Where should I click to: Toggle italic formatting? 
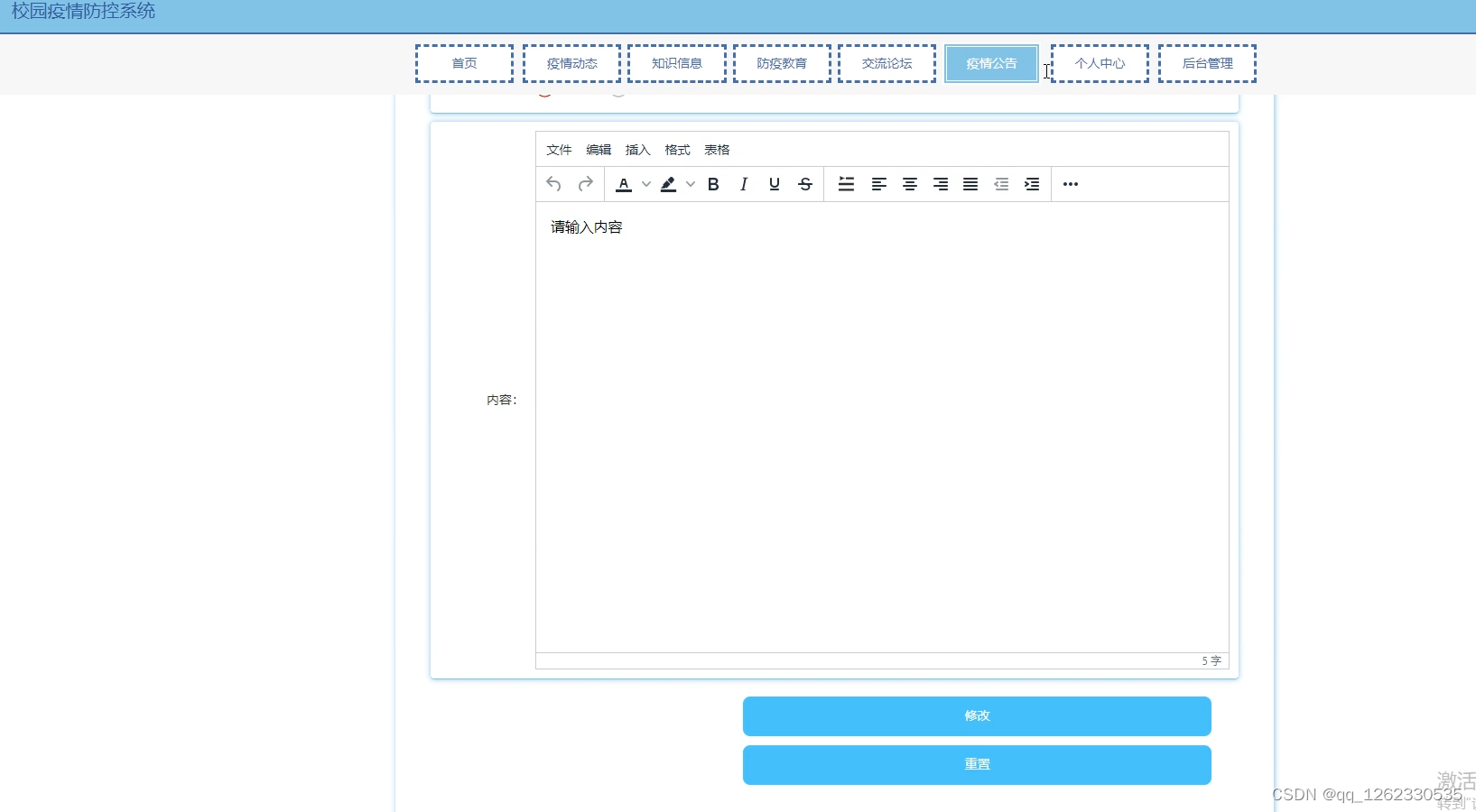coord(744,184)
